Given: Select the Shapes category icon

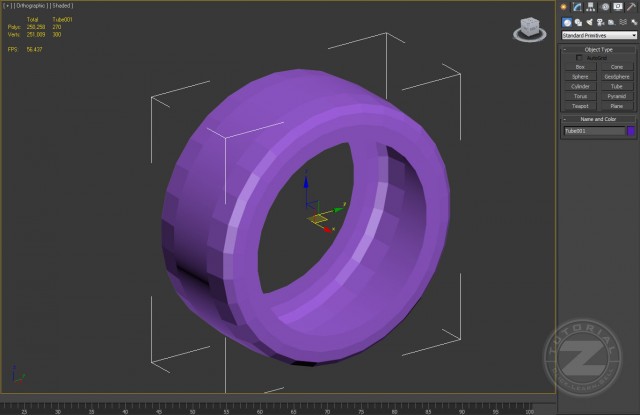Looking at the screenshot, I should (578, 22).
